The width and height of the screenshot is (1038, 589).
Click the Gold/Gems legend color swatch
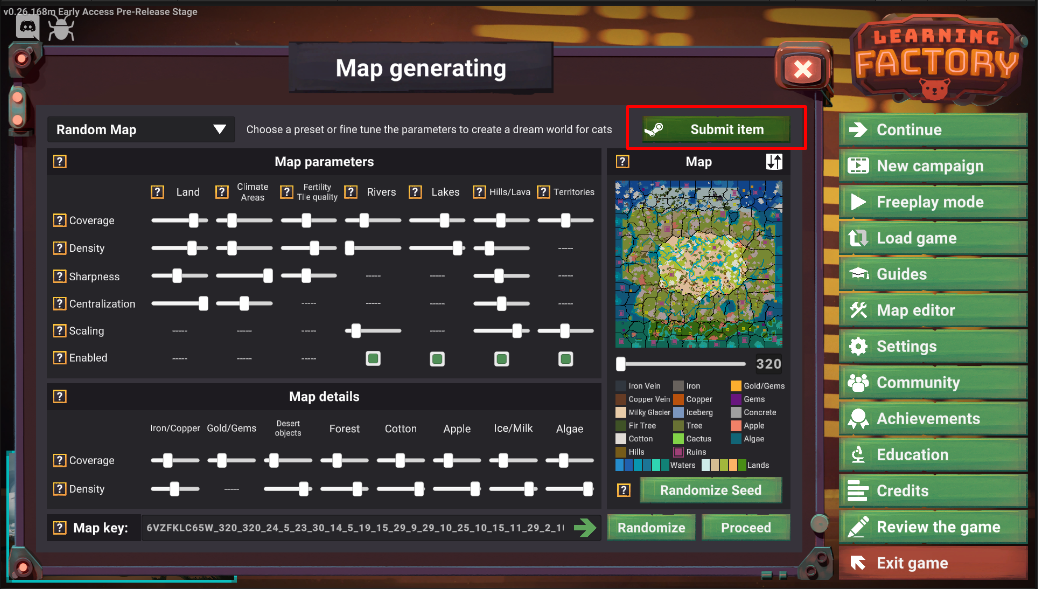point(735,386)
